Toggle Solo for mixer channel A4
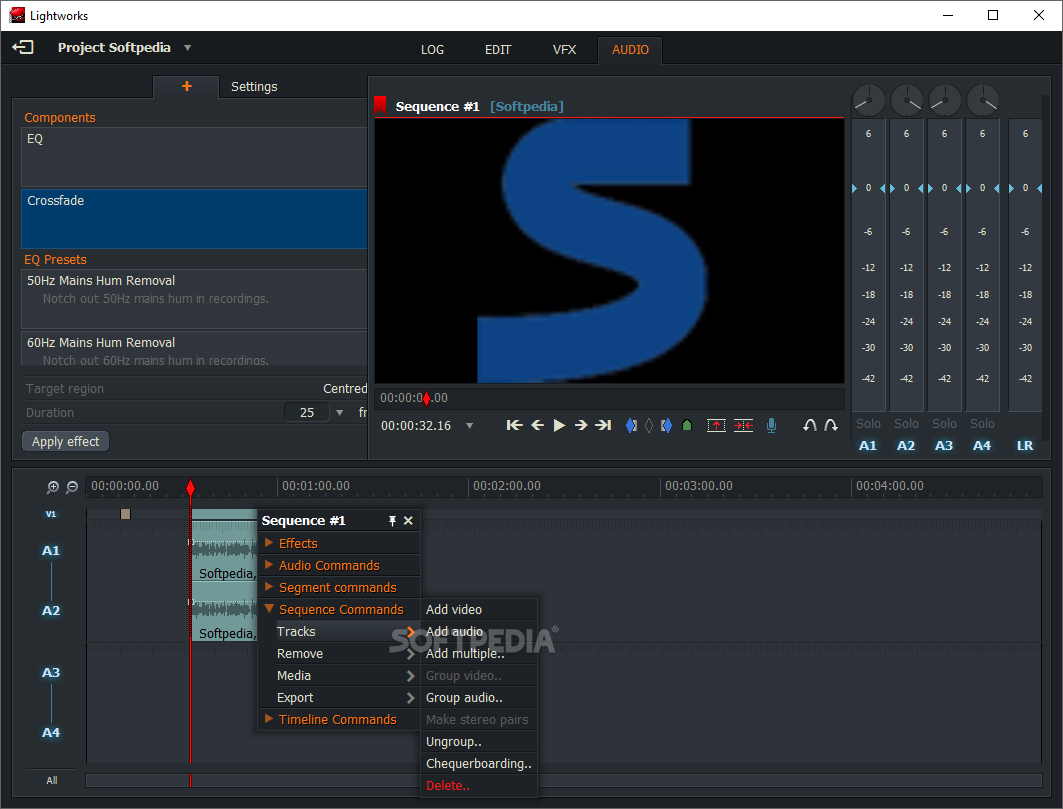The height and width of the screenshot is (809, 1063). (x=982, y=424)
